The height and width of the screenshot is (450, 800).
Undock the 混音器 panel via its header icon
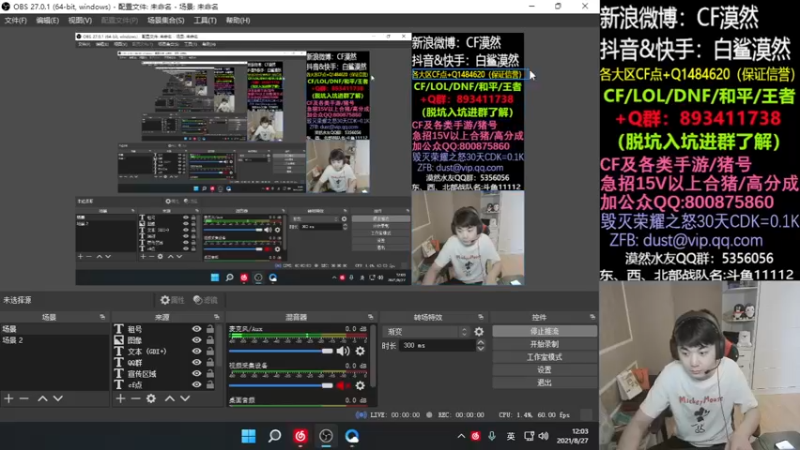[x=370, y=317]
